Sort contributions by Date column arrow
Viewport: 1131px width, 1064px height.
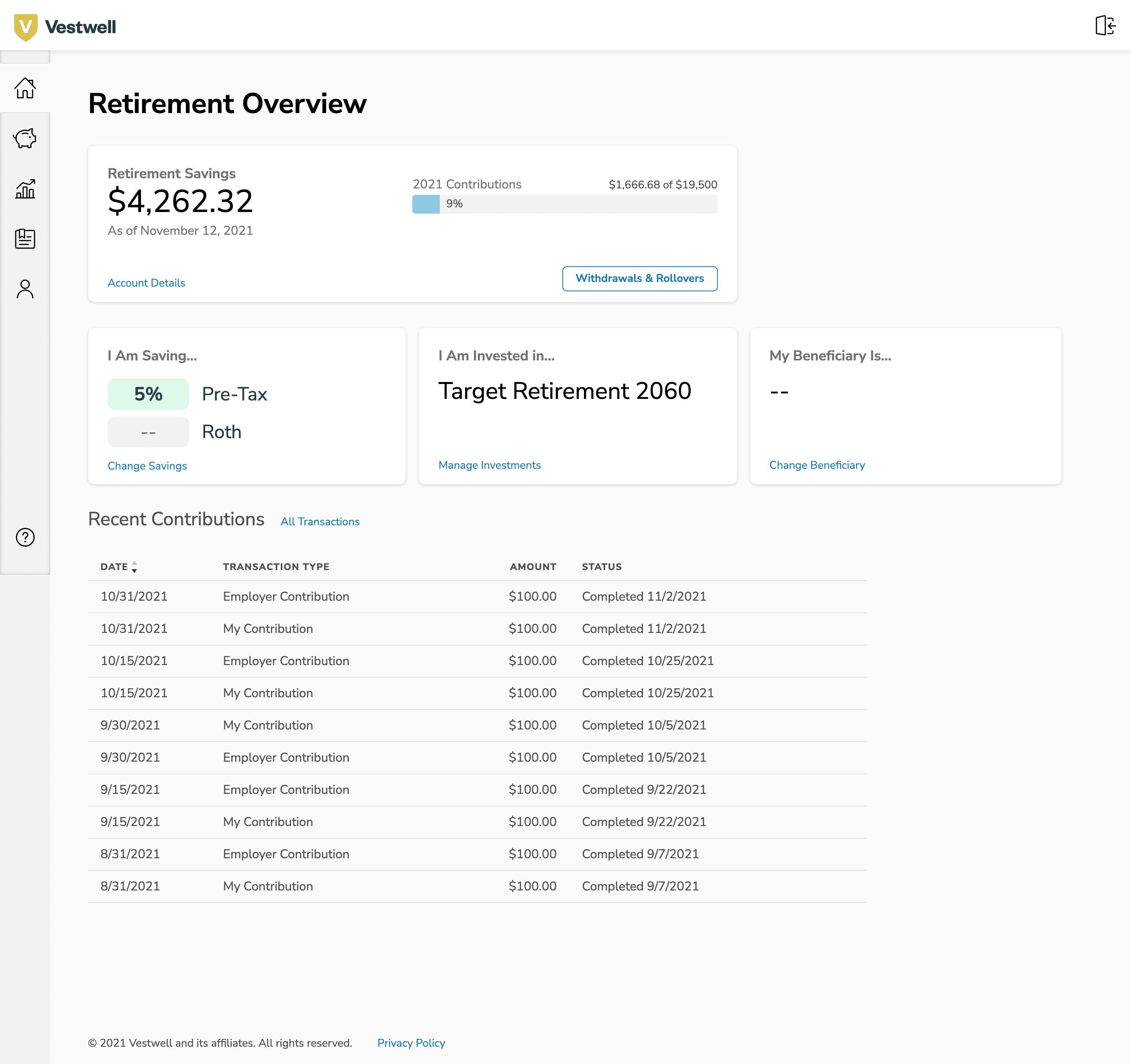[x=134, y=567]
